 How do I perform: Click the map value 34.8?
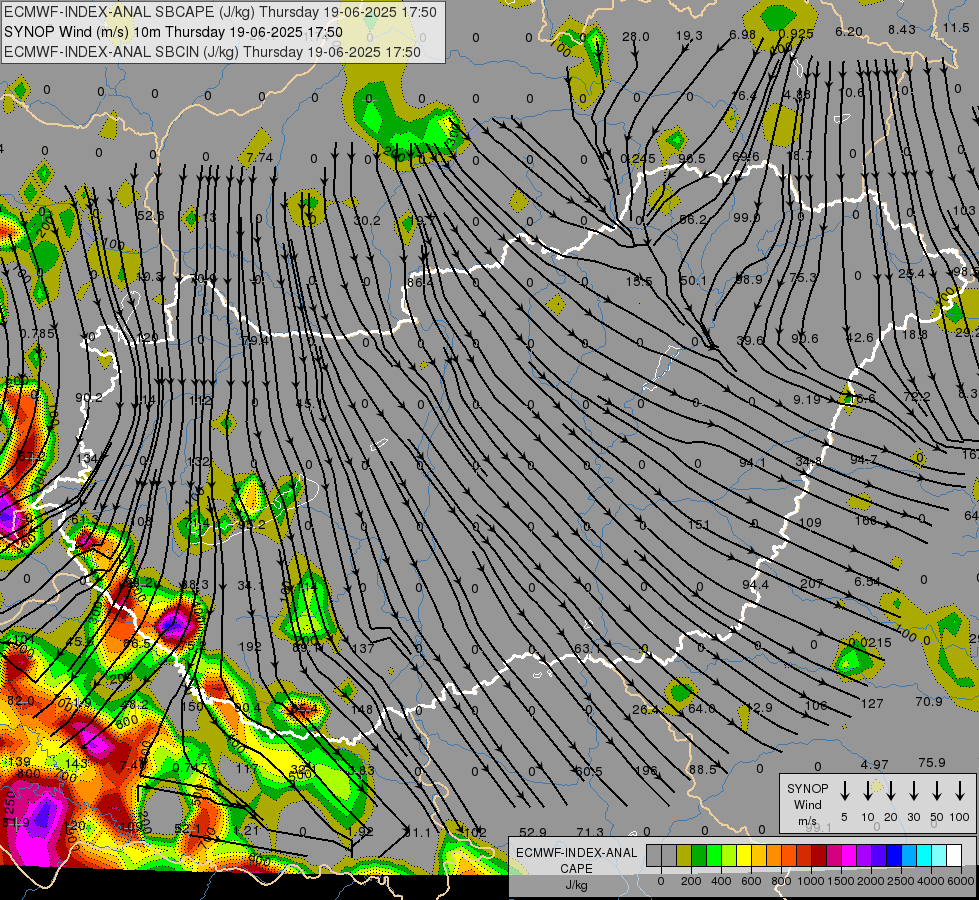[x=809, y=461]
